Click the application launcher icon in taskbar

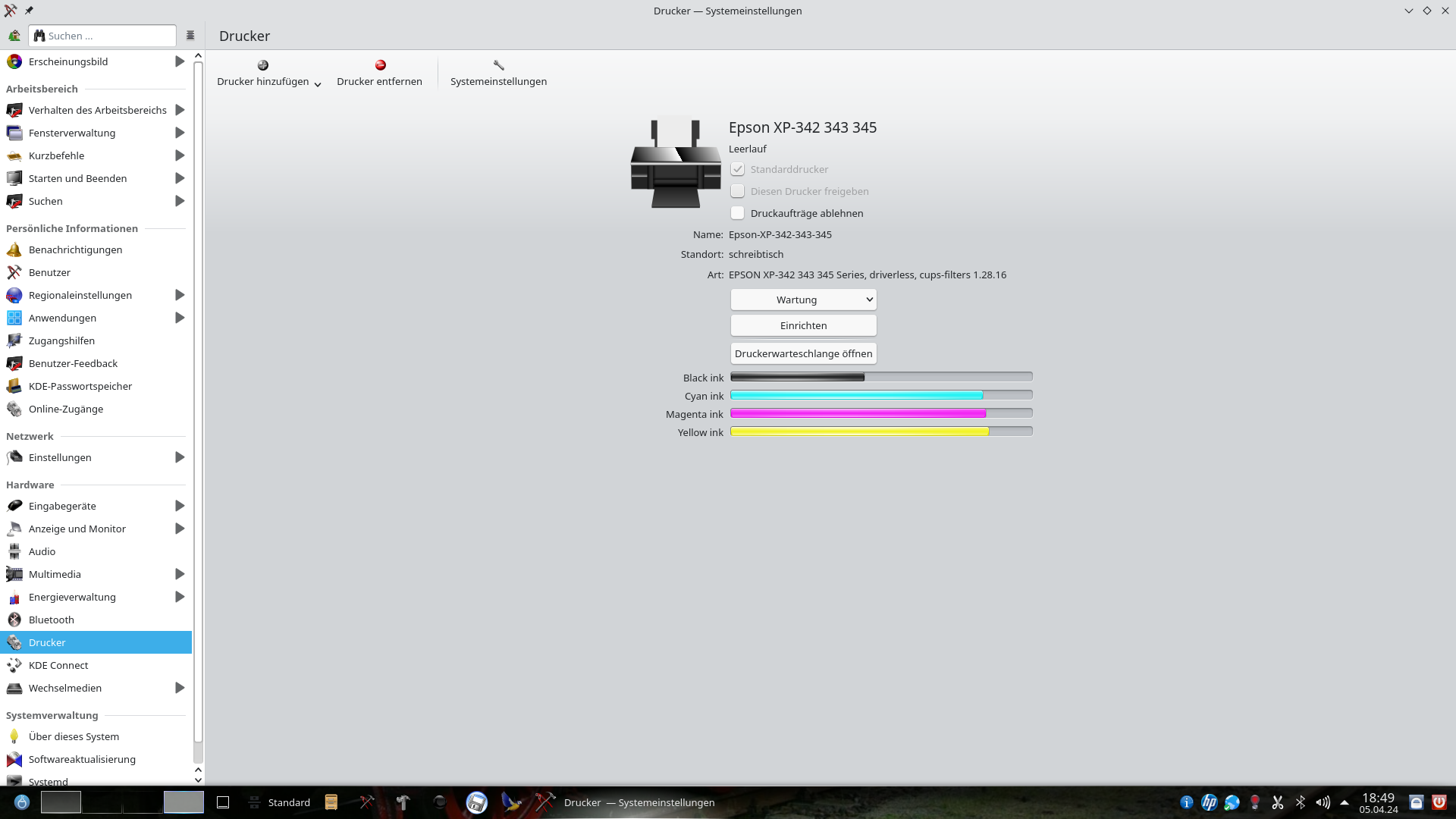[22, 802]
